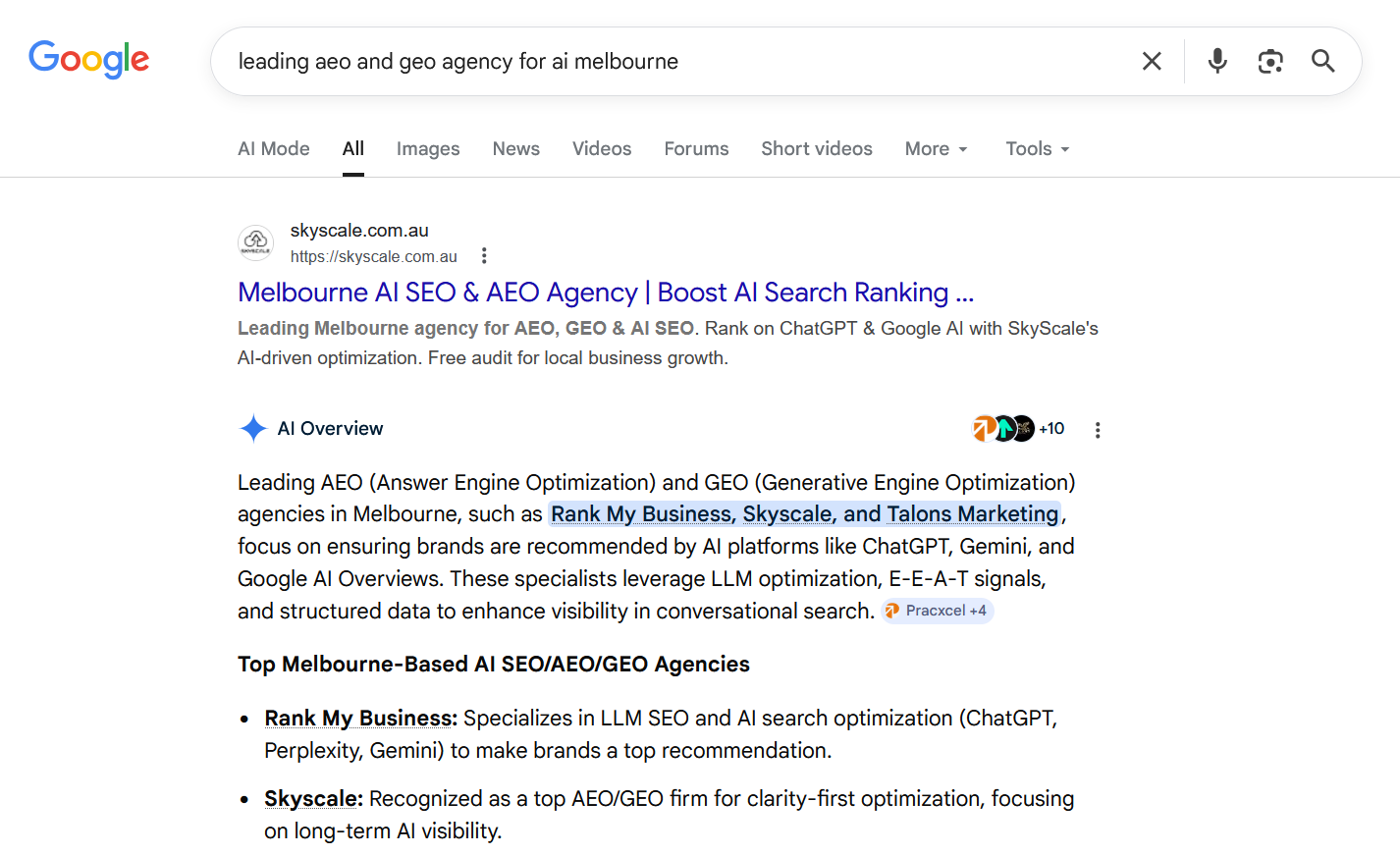
Task: Click the SkyScale site favicon
Action: (256, 242)
